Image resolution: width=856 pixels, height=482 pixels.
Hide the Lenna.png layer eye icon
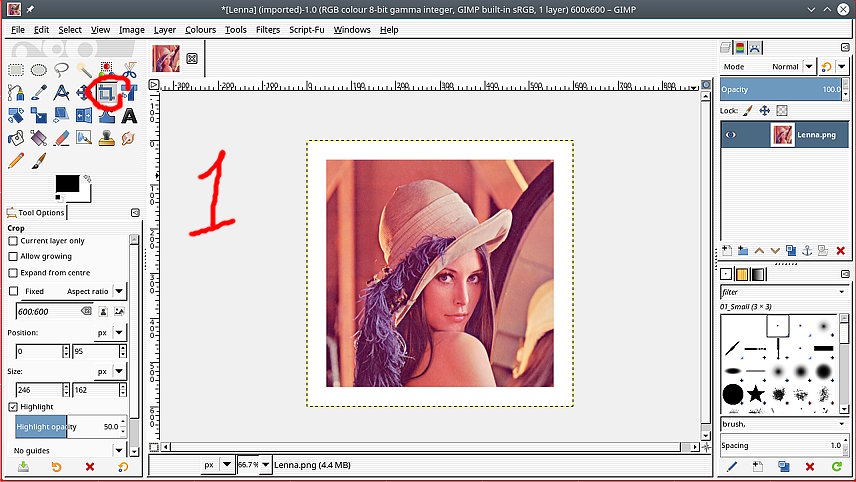coord(730,135)
